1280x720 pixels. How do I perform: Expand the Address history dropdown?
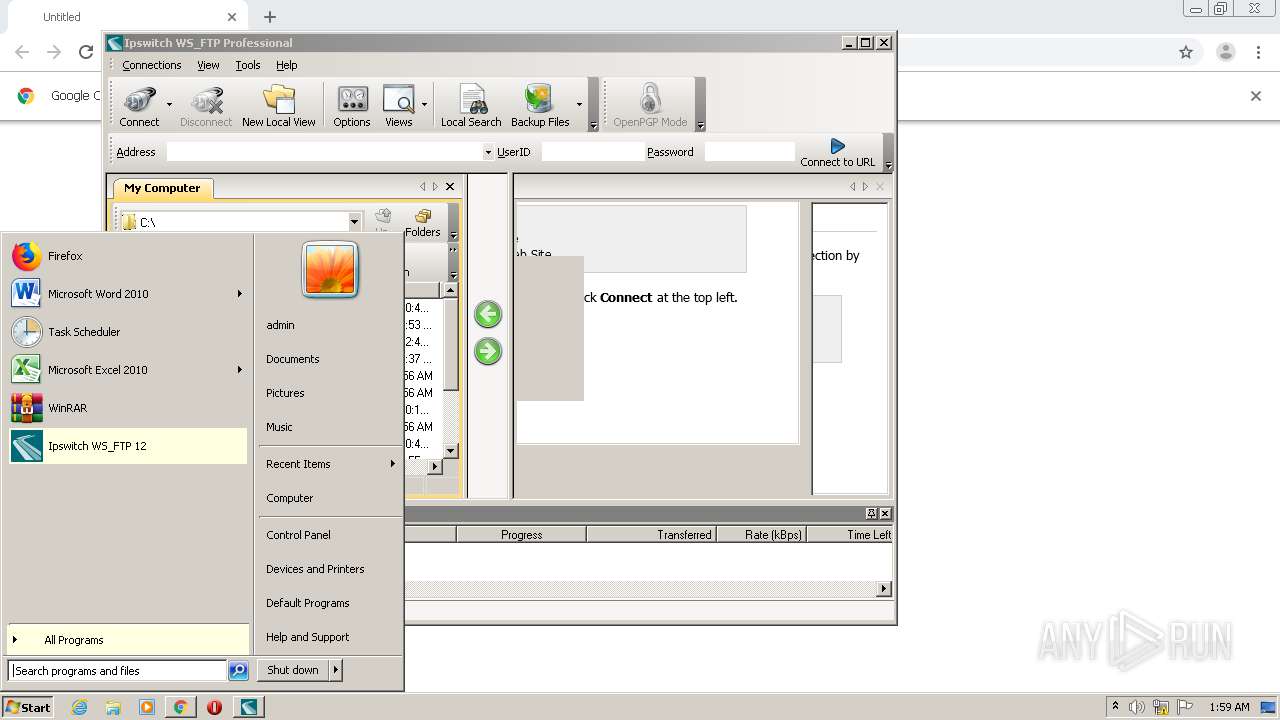tap(488, 152)
